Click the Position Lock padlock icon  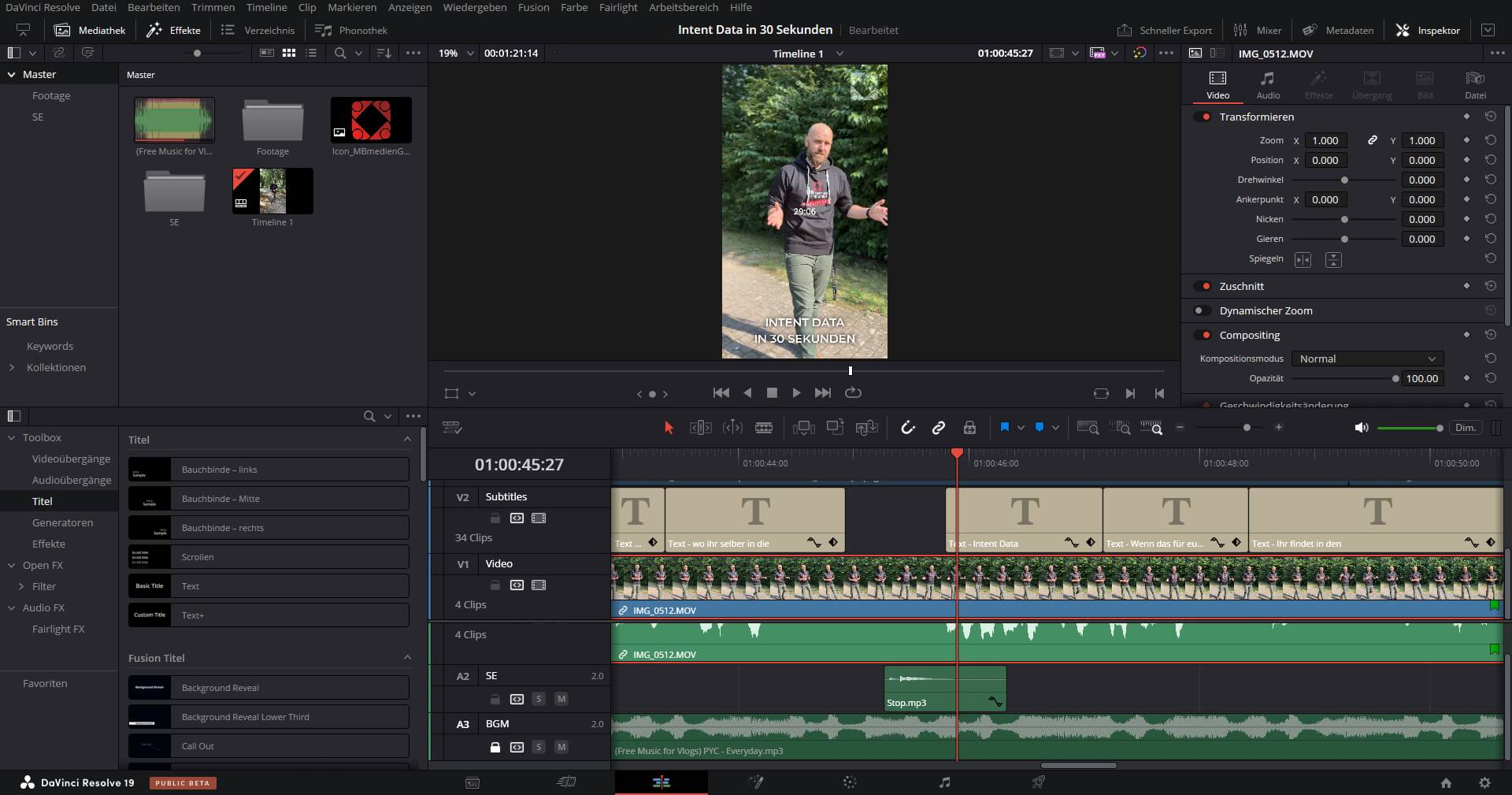coord(969,428)
